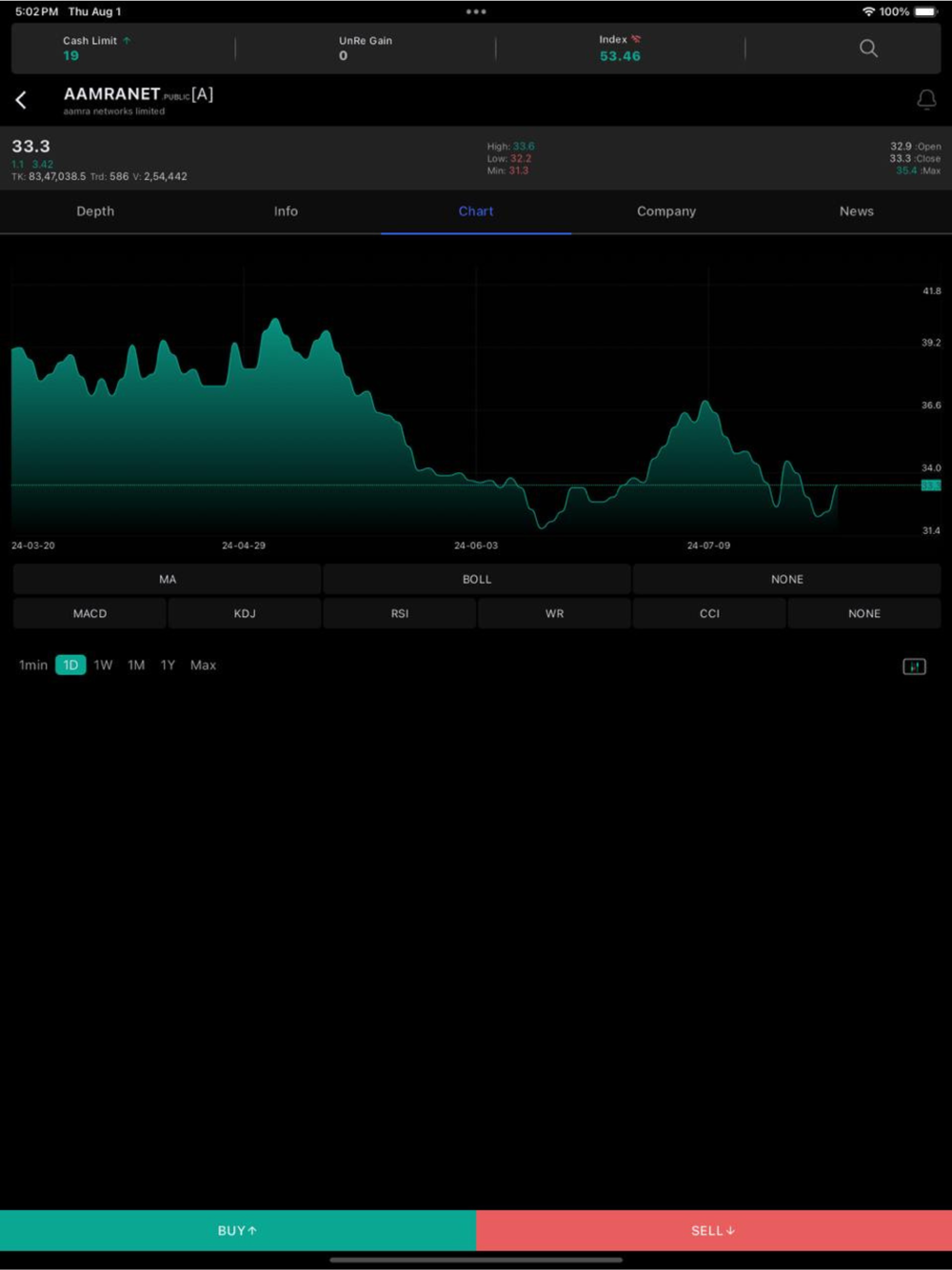The width and height of the screenshot is (952, 1270).
Task: Select NONE in the overlay indicator row
Action: click(x=787, y=579)
